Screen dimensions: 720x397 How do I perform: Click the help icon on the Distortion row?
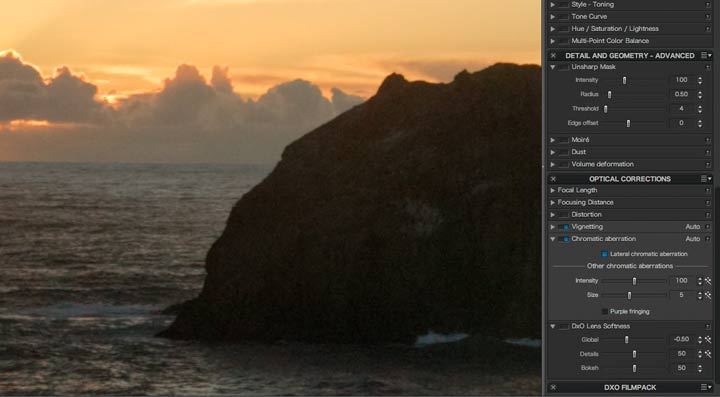(x=708, y=215)
